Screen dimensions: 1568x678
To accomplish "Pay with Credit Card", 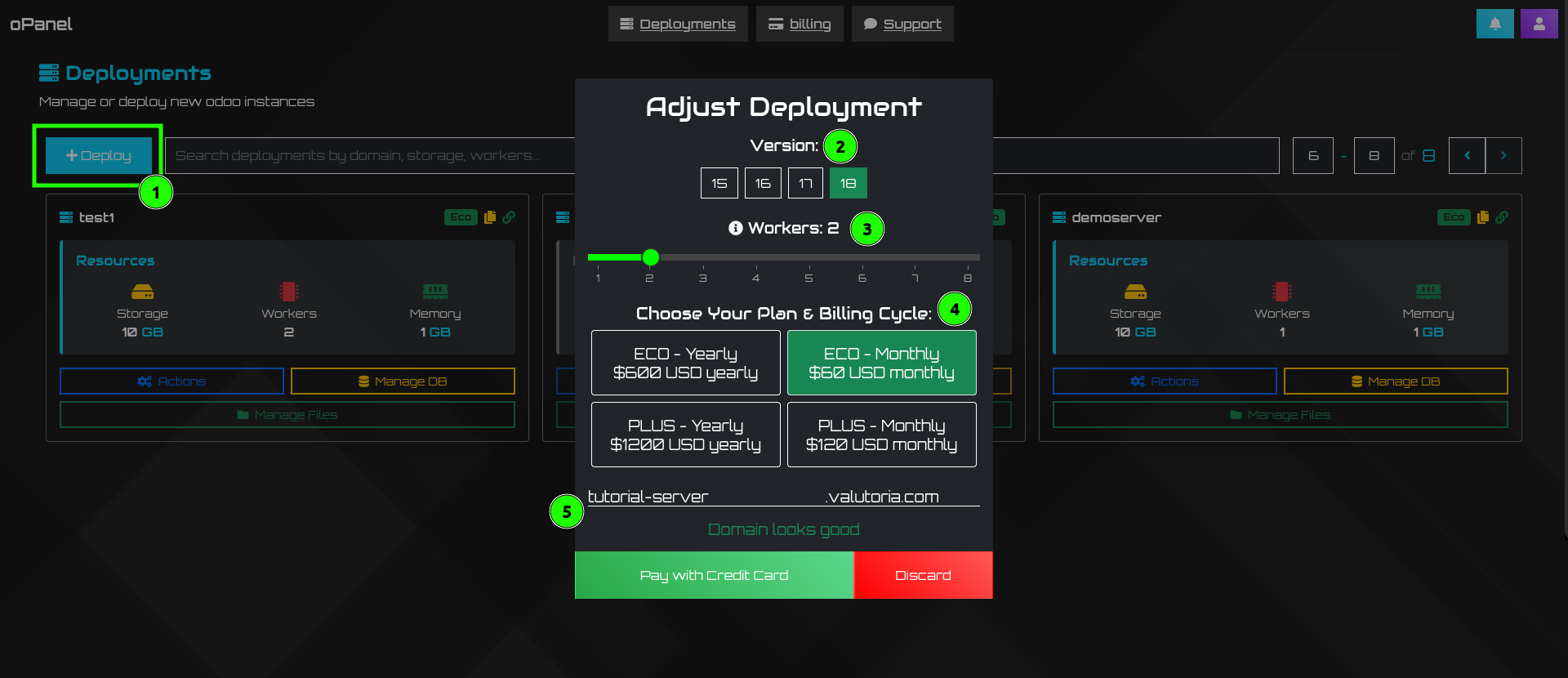I will (x=715, y=575).
